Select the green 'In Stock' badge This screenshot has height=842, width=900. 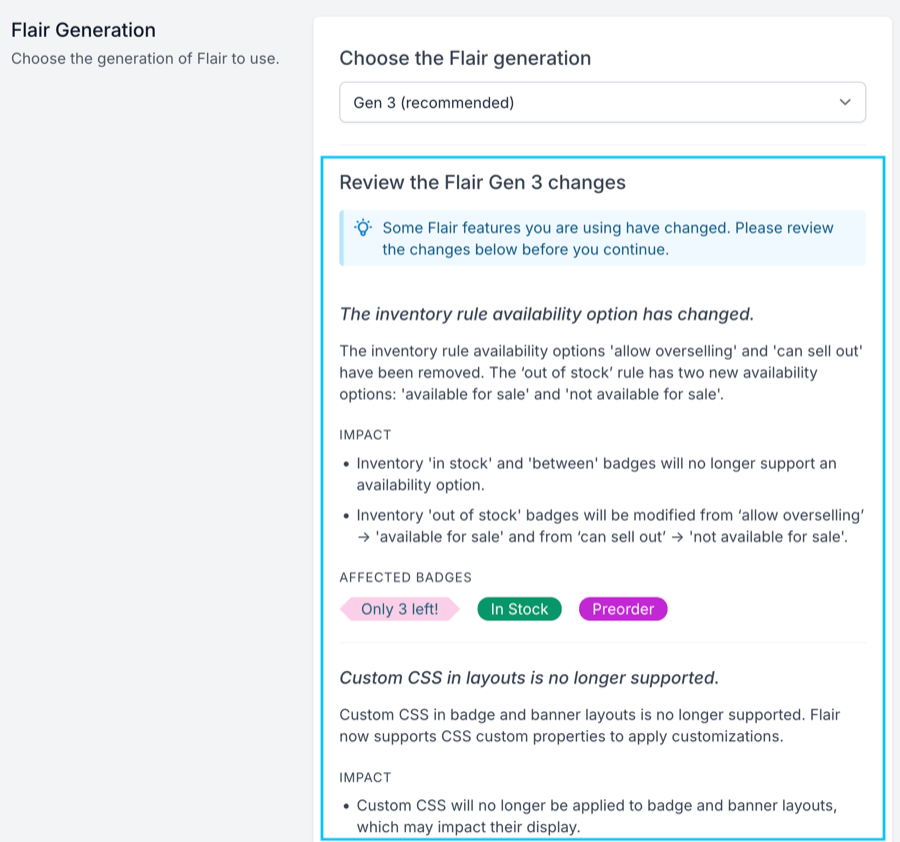(x=519, y=608)
